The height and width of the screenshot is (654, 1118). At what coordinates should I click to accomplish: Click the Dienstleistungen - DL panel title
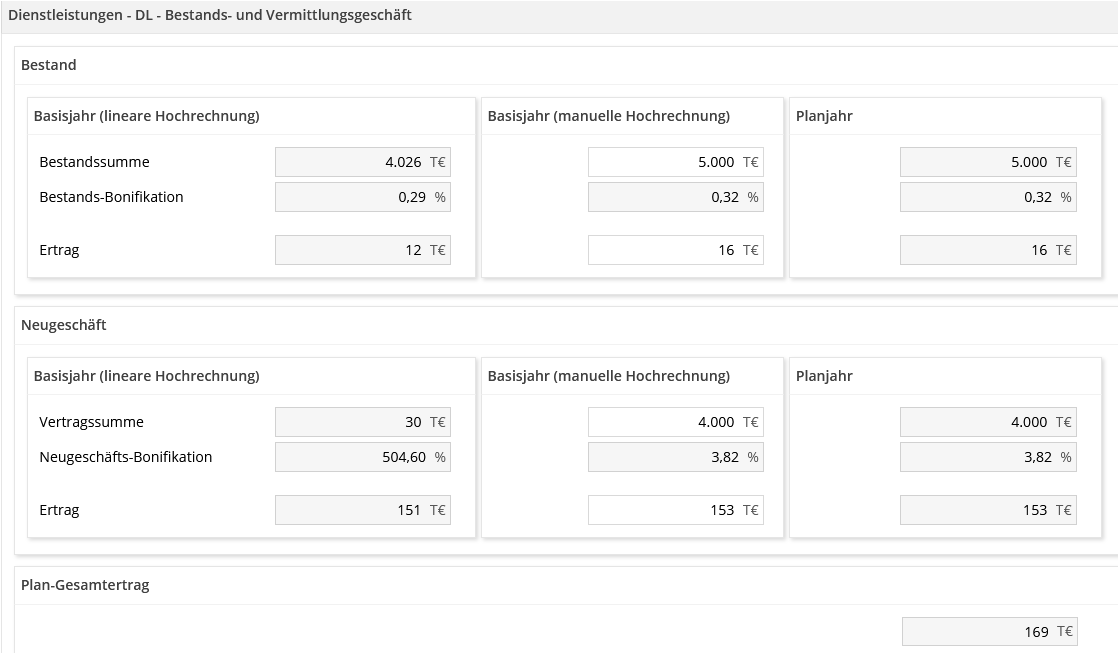pyautogui.click(x=210, y=15)
